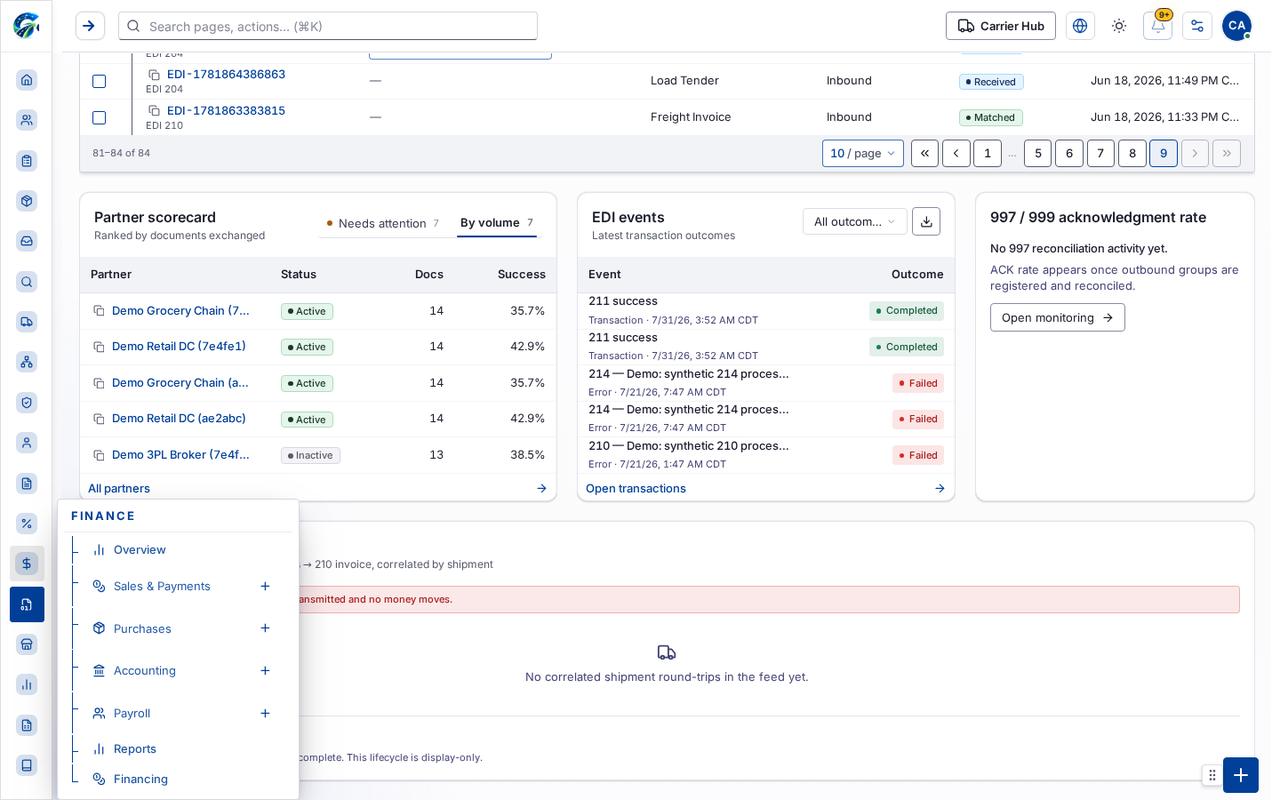Expand the Accounting submenu
The width and height of the screenshot is (1280, 800).
coord(265,671)
